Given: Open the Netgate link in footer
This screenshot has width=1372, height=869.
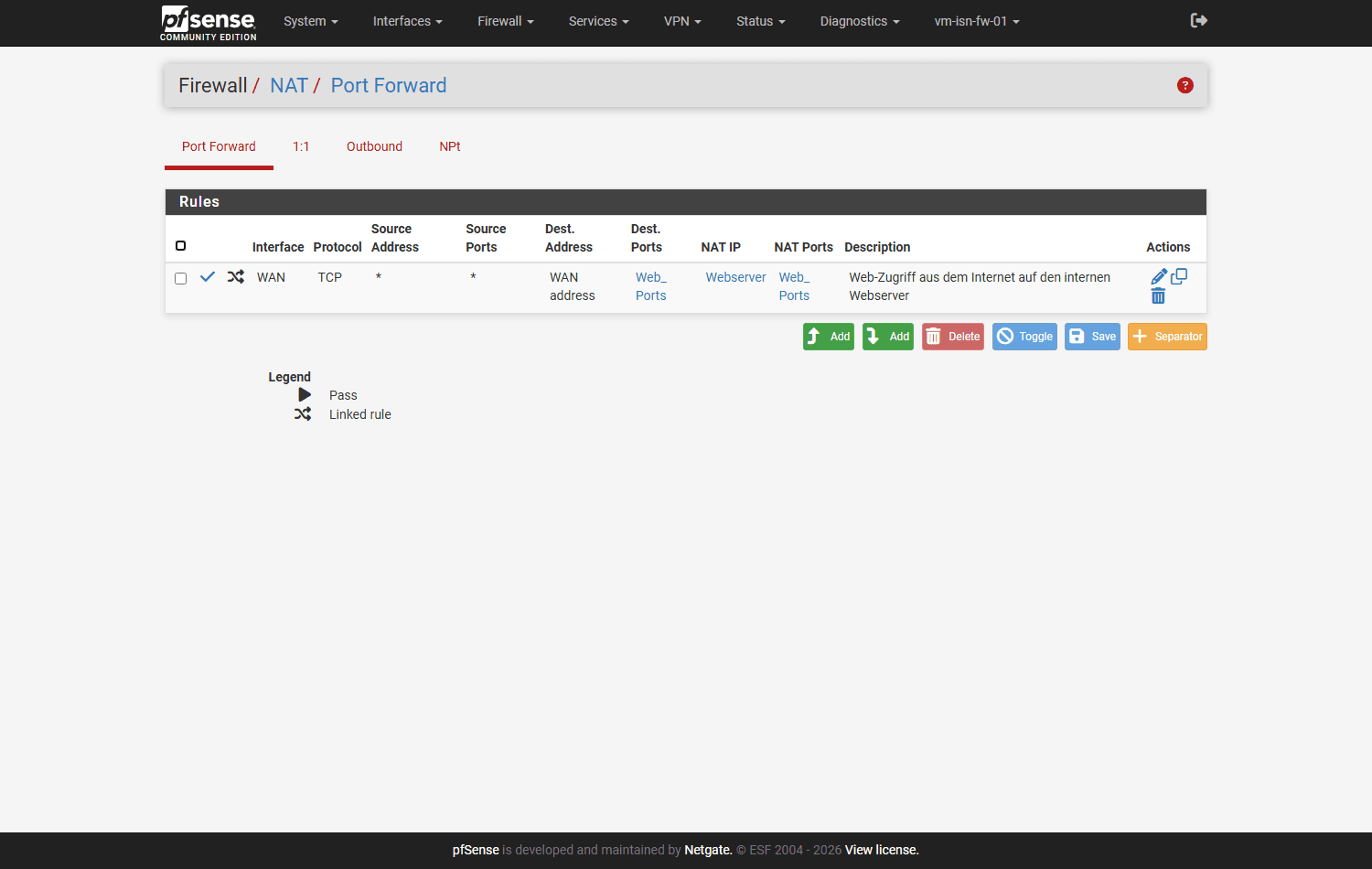Looking at the screenshot, I should (708, 850).
